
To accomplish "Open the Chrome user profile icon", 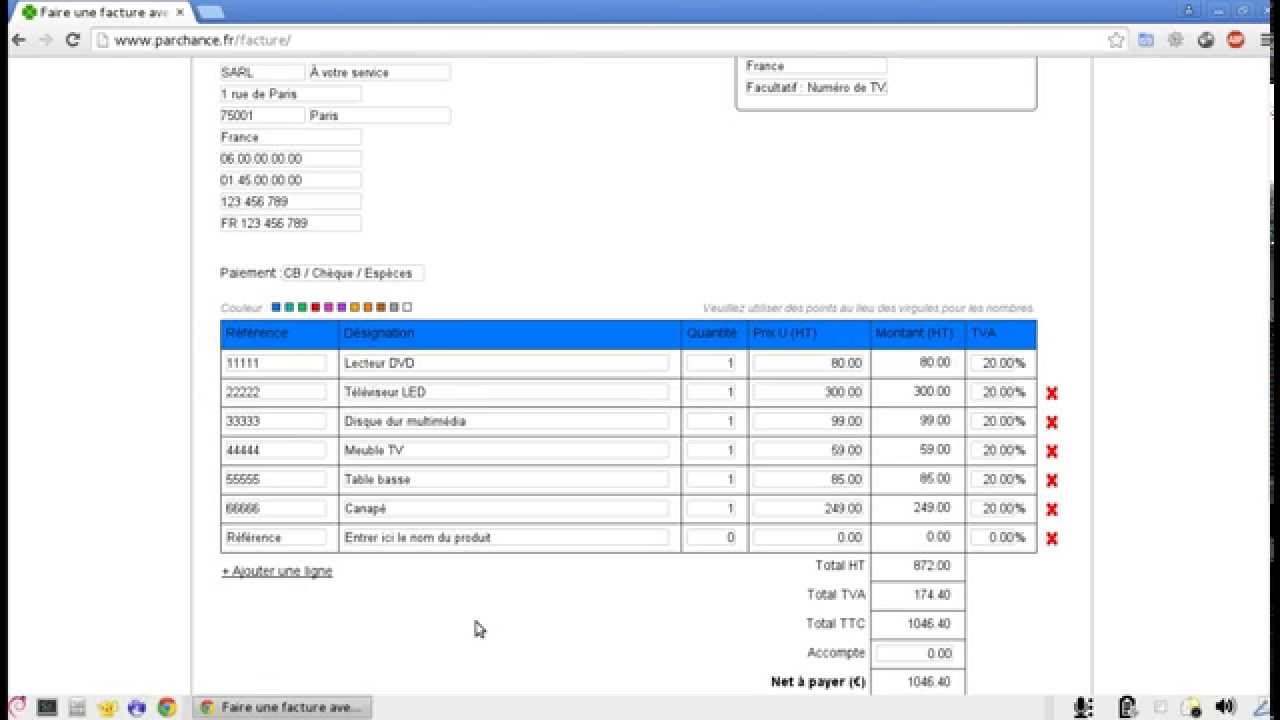I will 1190,10.
